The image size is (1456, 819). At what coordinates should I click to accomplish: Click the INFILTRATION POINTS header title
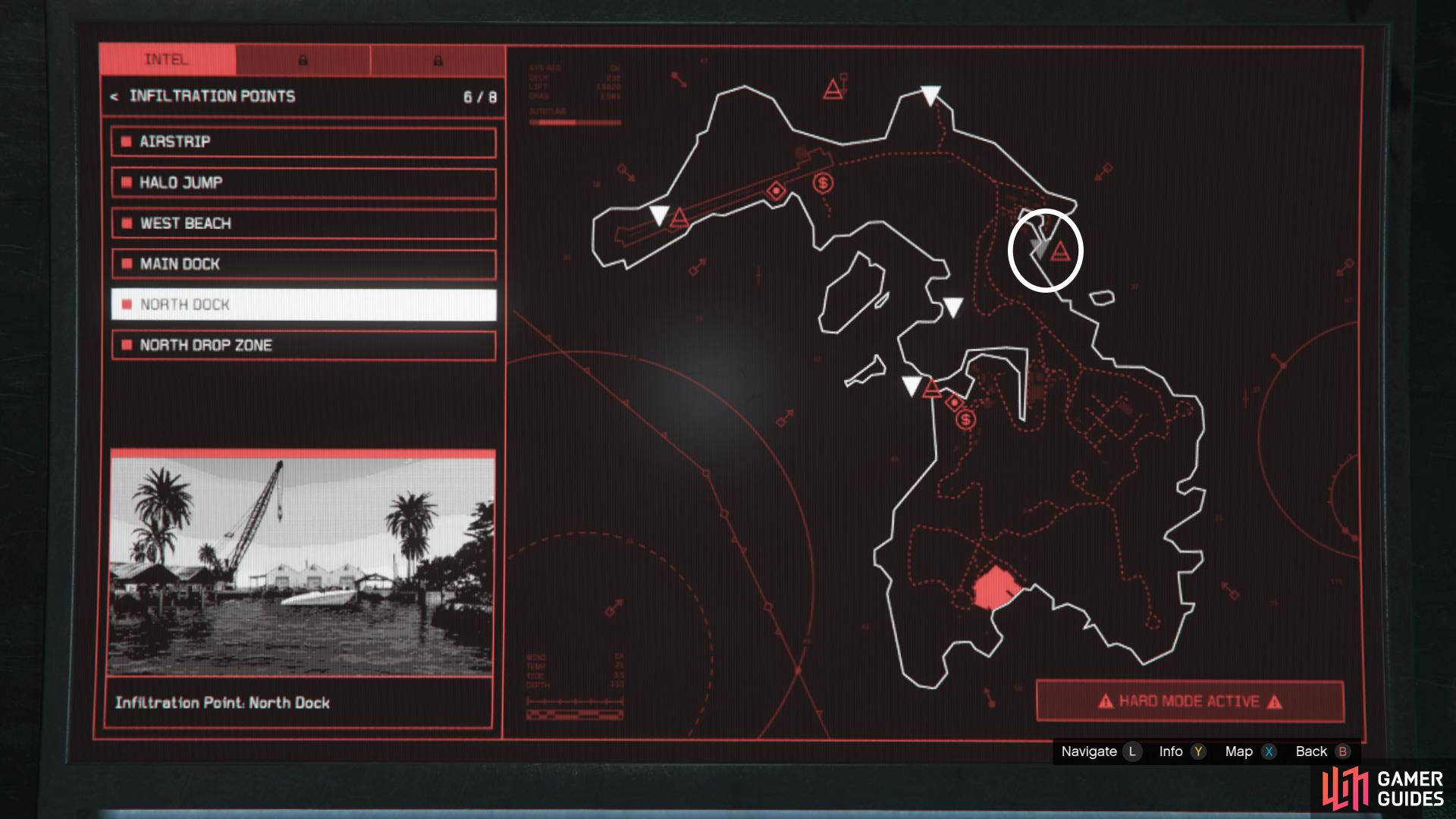point(212,96)
